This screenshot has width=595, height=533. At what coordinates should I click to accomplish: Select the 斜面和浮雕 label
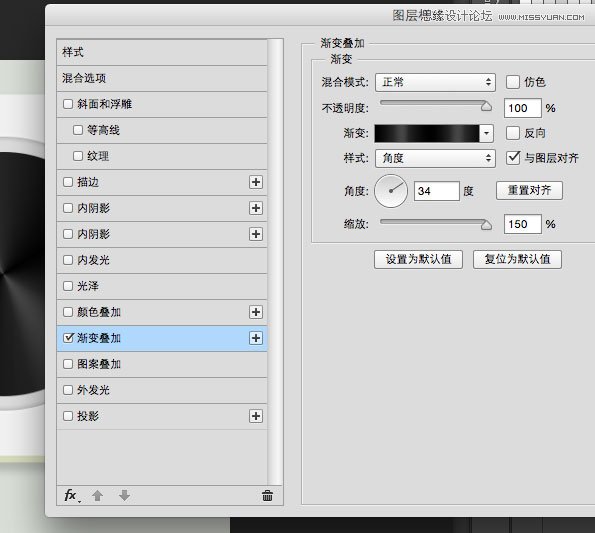(104, 104)
